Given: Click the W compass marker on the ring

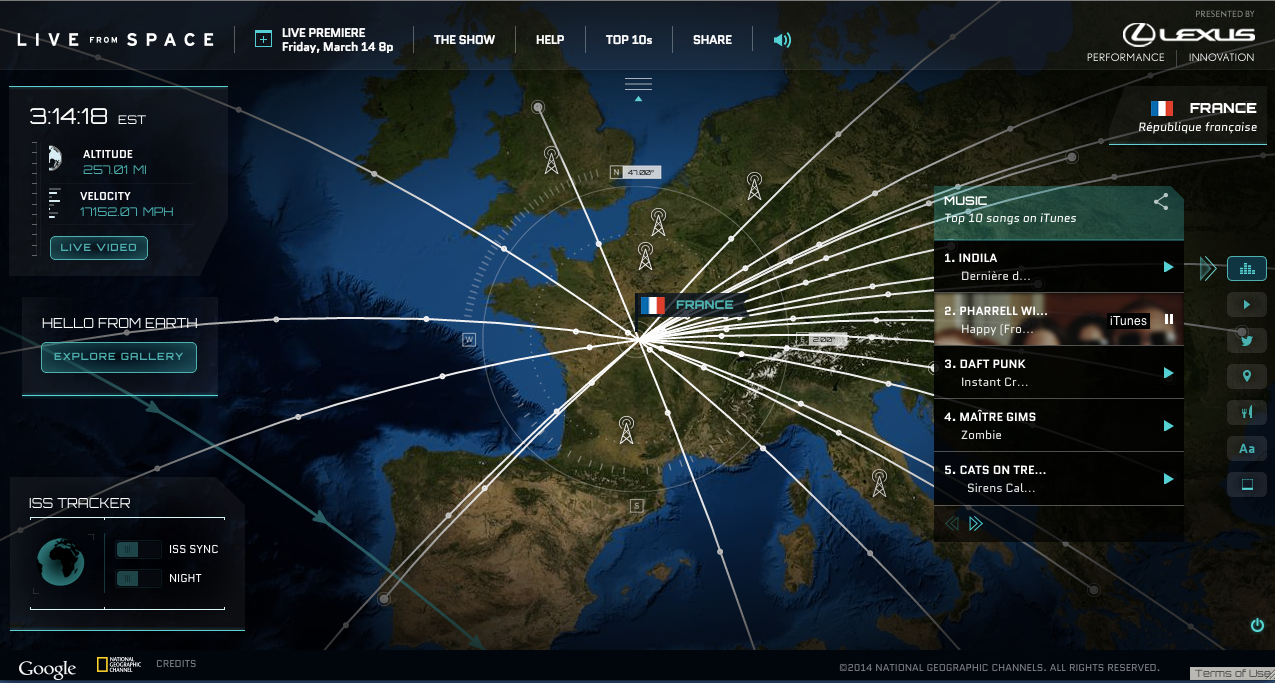Looking at the screenshot, I should 467,340.
